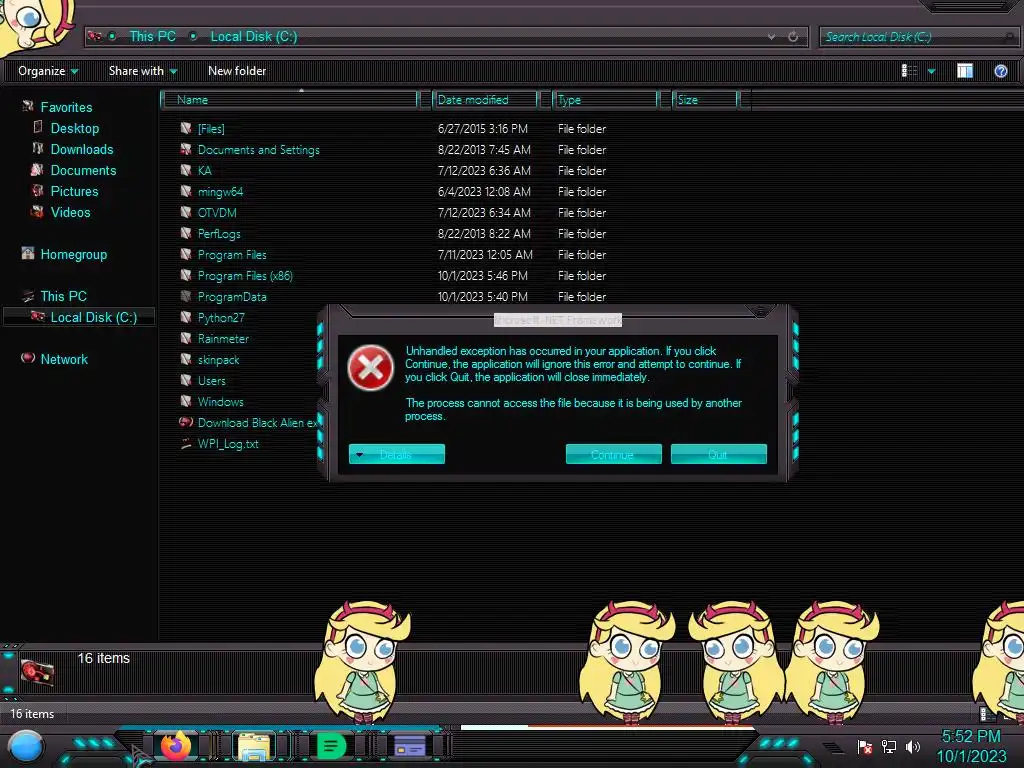
Task: Show the taskbar clock showing 5:52 PM
Action: [x=971, y=737]
